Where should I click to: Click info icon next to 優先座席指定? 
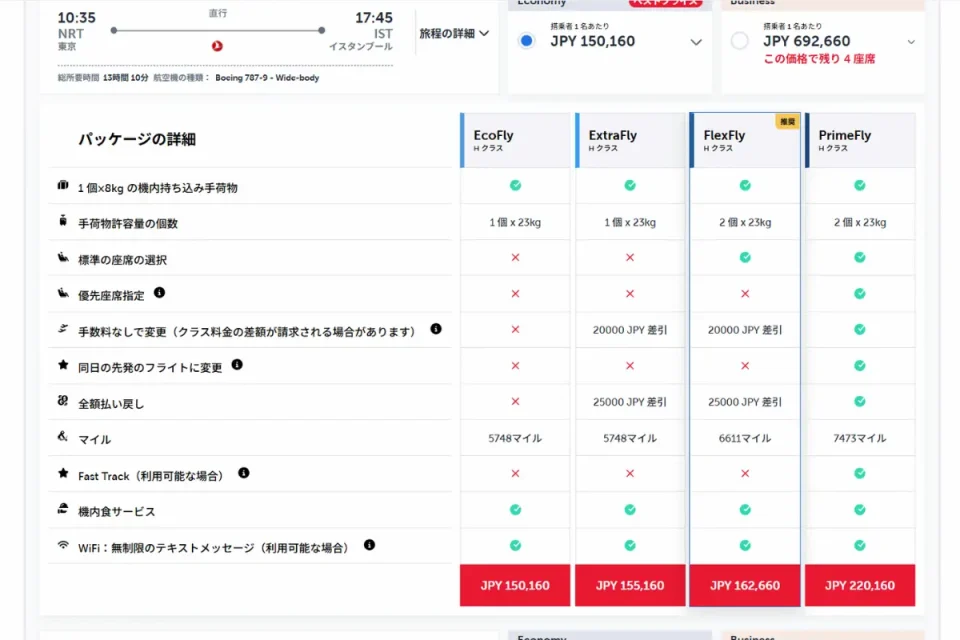click(159, 293)
